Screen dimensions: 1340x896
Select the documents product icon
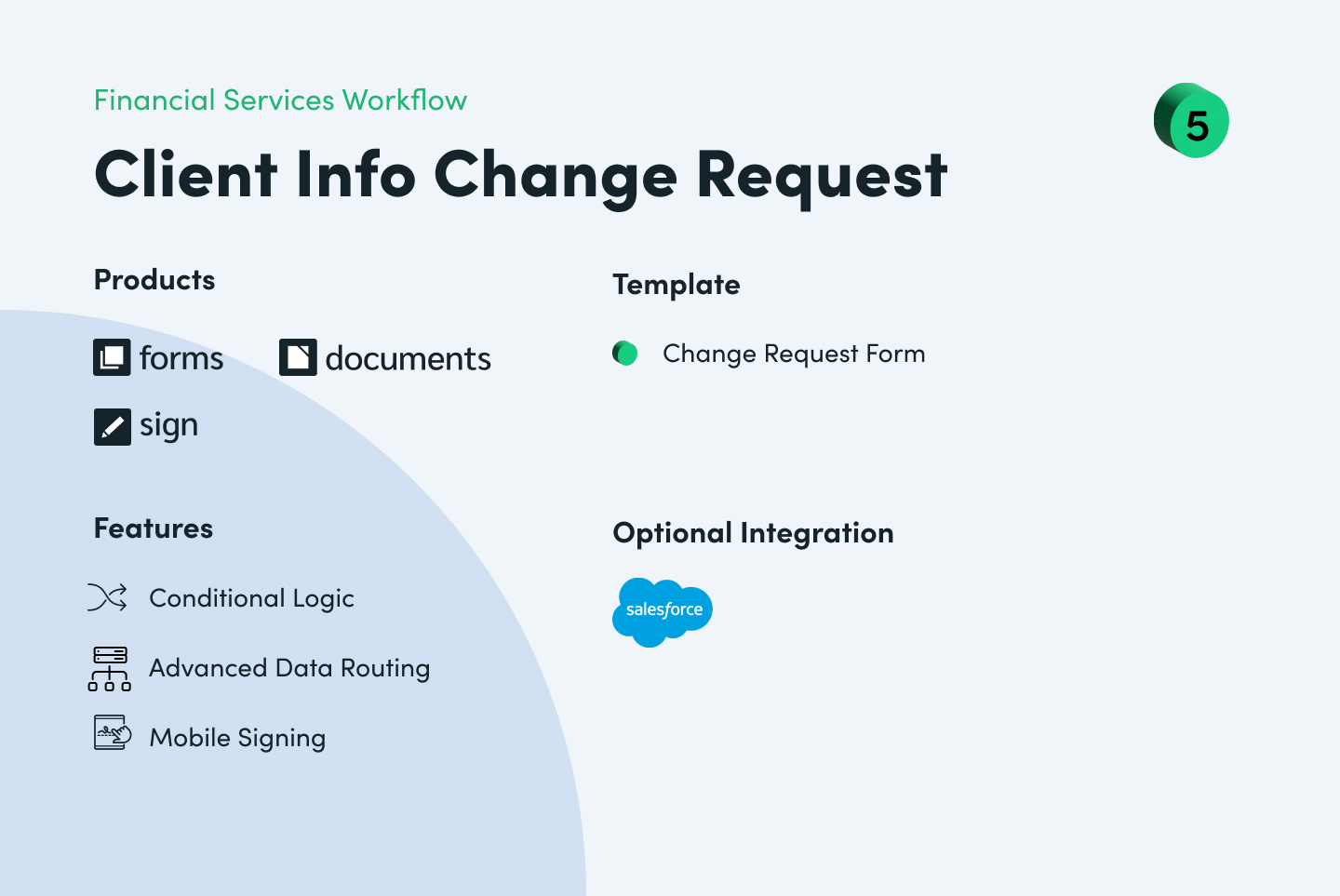299,357
